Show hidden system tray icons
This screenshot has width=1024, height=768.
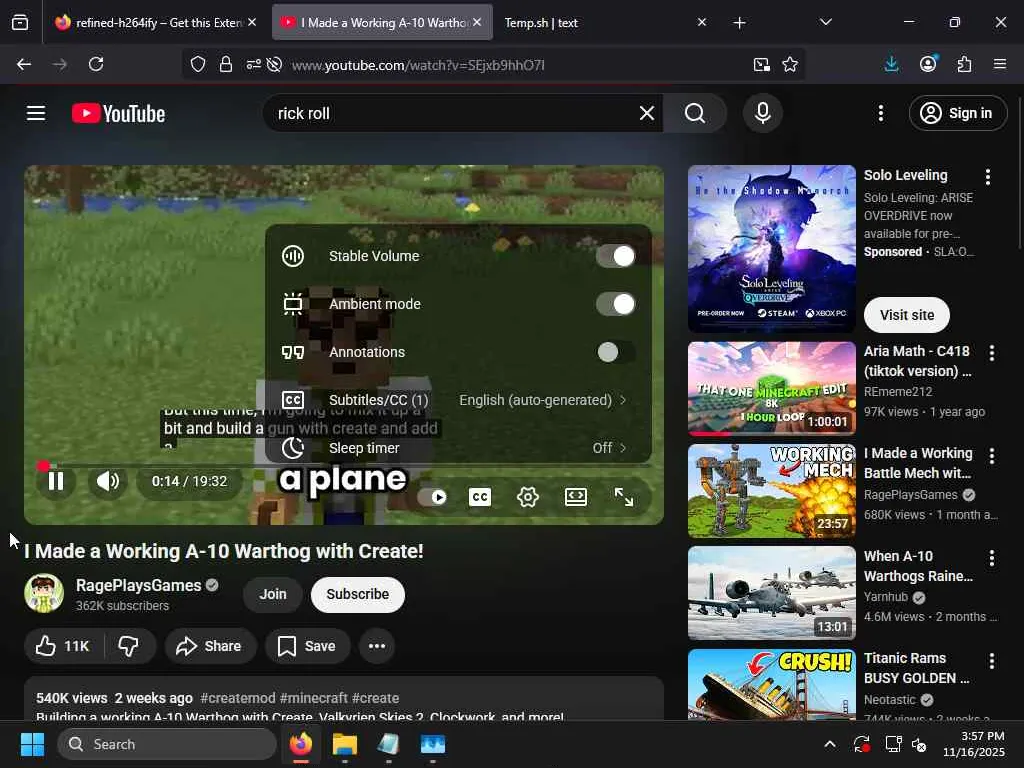click(829, 744)
